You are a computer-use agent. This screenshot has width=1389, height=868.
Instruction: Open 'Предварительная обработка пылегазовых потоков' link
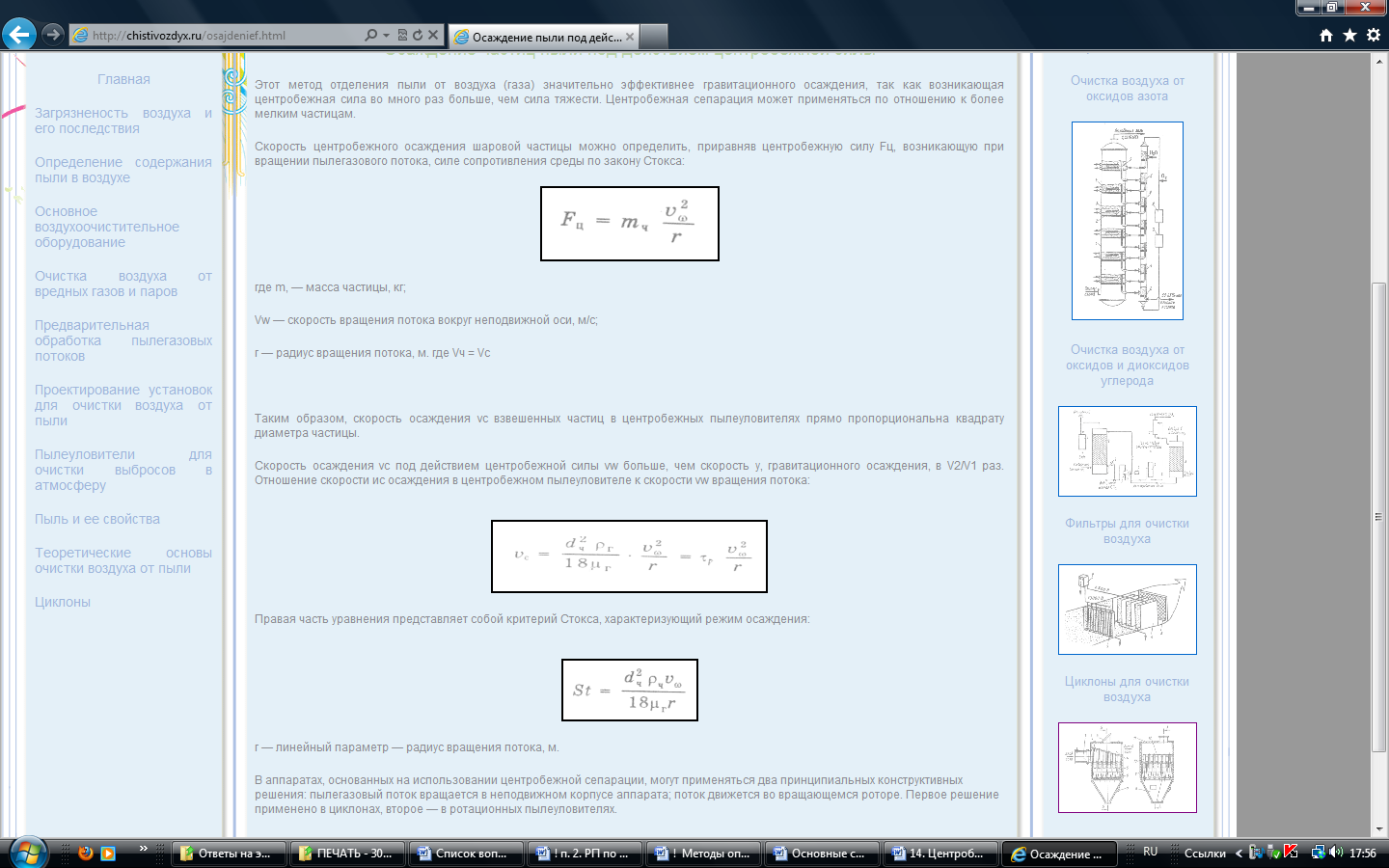click(x=123, y=340)
